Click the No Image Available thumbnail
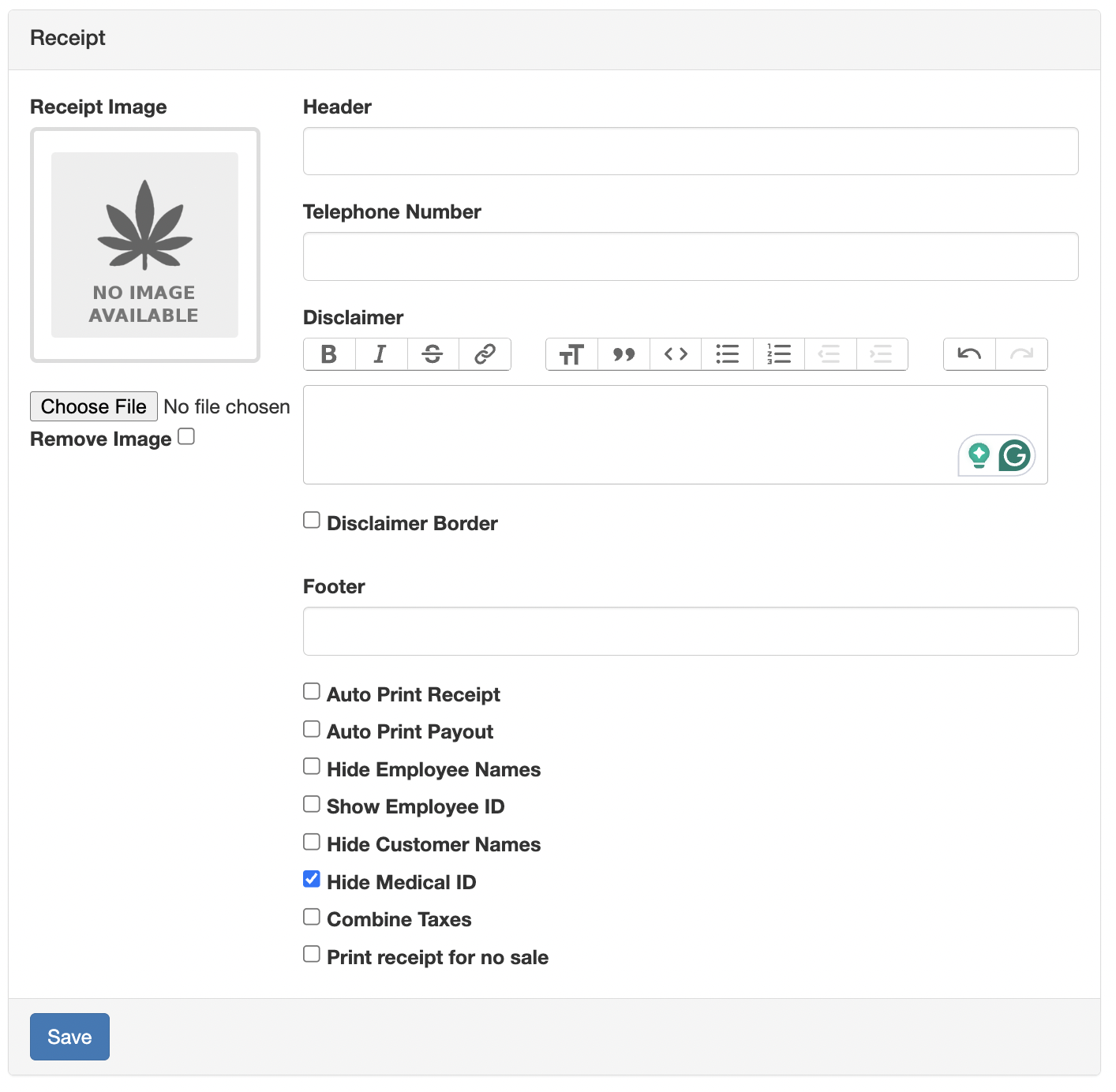Screen dimensions: 1116x1092 (x=145, y=245)
